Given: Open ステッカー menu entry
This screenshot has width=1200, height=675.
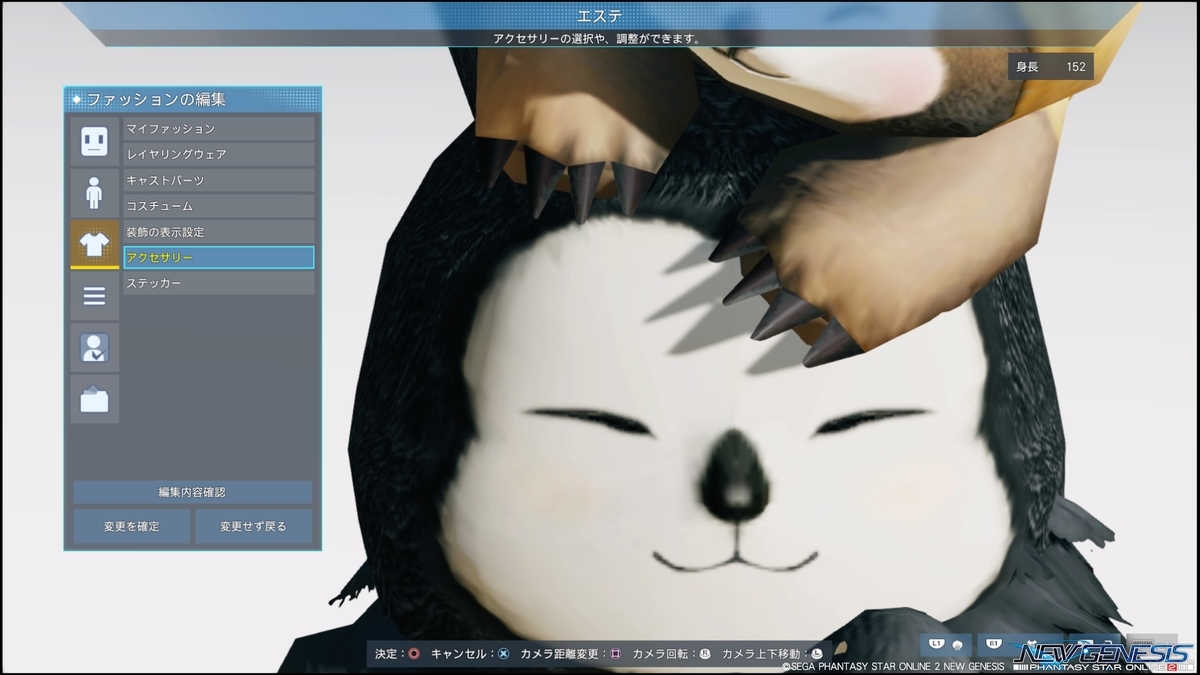Looking at the screenshot, I should pyautogui.click(x=219, y=283).
